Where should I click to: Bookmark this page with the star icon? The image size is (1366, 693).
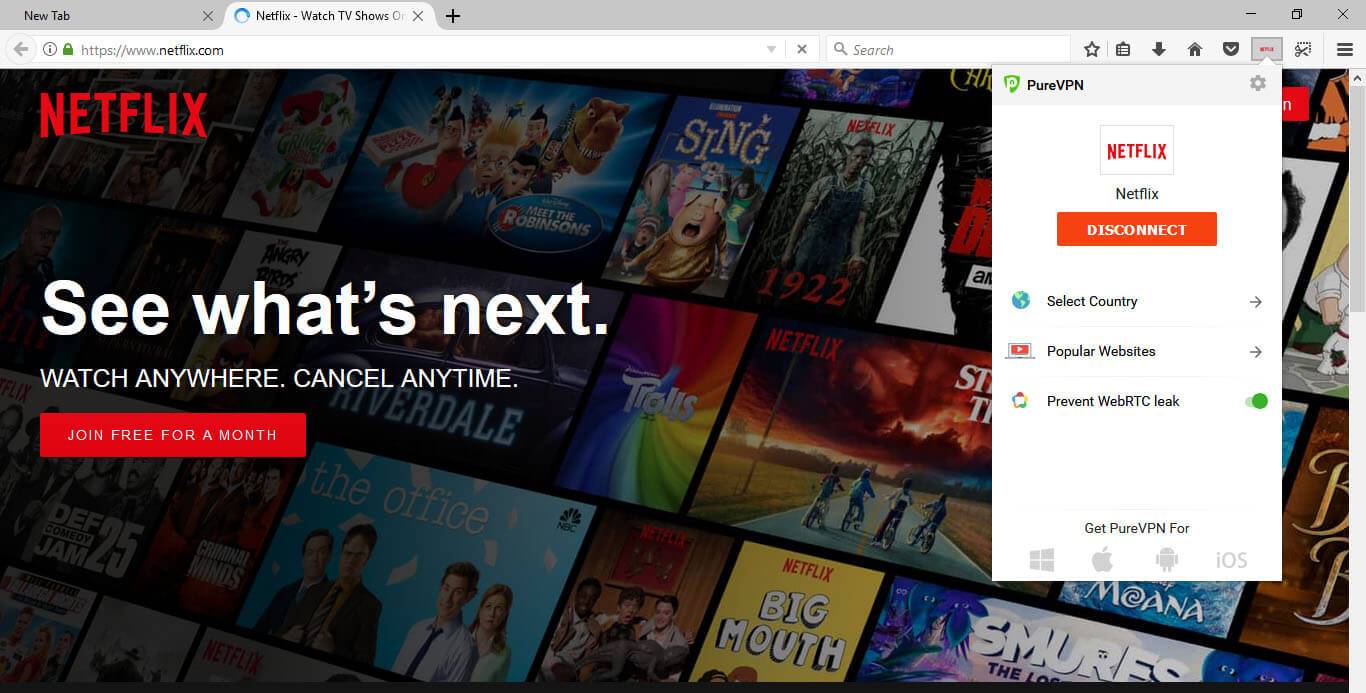(1092, 49)
